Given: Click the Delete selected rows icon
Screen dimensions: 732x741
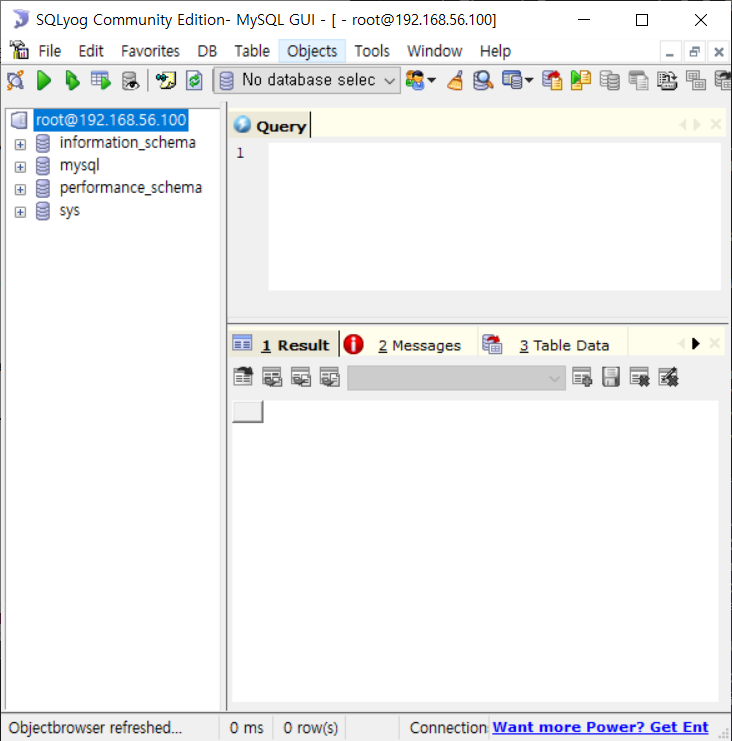Looking at the screenshot, I should [639, 377].
